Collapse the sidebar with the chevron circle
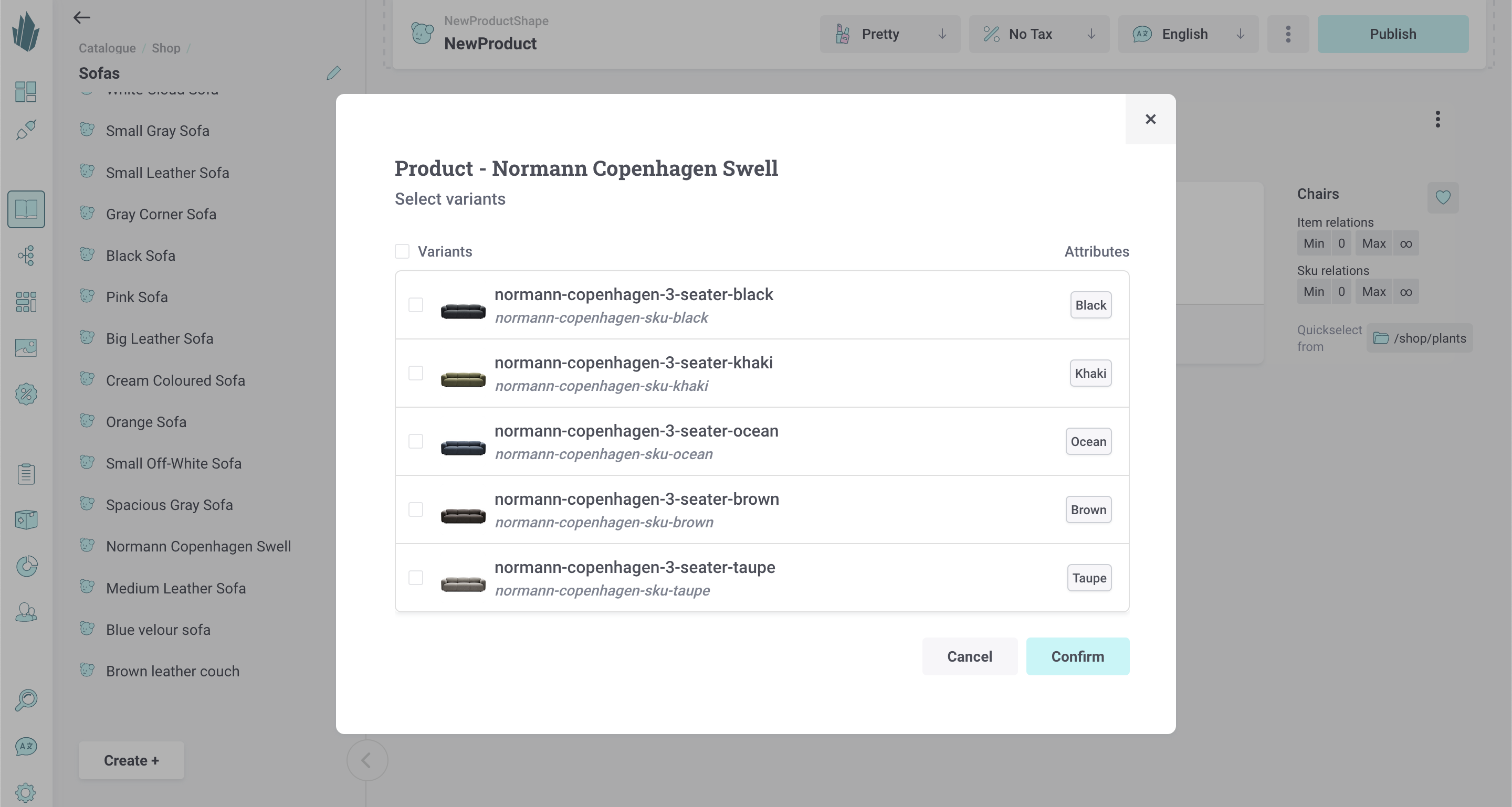1512x807 pixels. pyautogui.click(x=367, y=760)
